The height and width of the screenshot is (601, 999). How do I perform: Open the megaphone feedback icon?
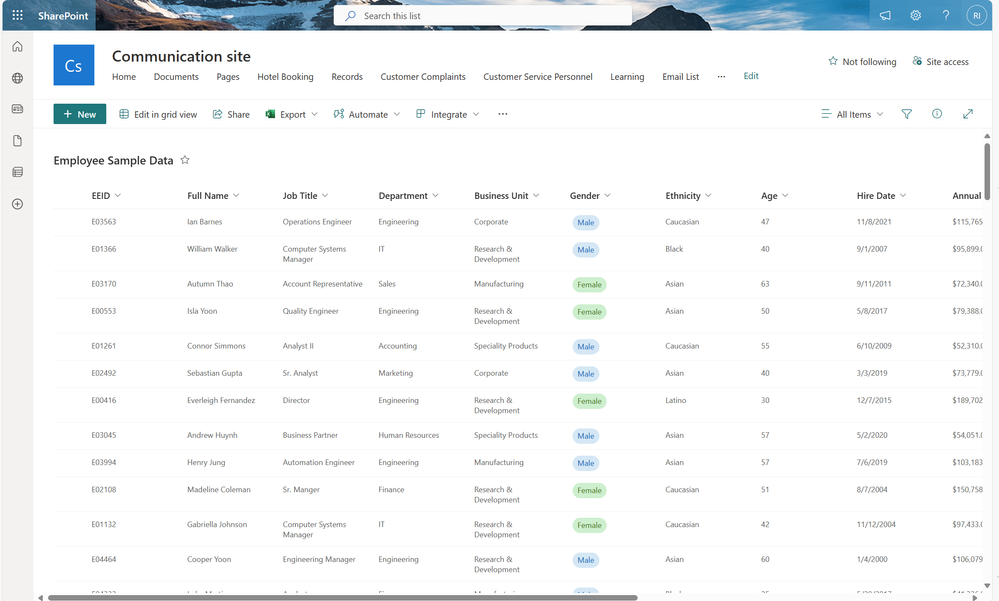coord(885,15)
